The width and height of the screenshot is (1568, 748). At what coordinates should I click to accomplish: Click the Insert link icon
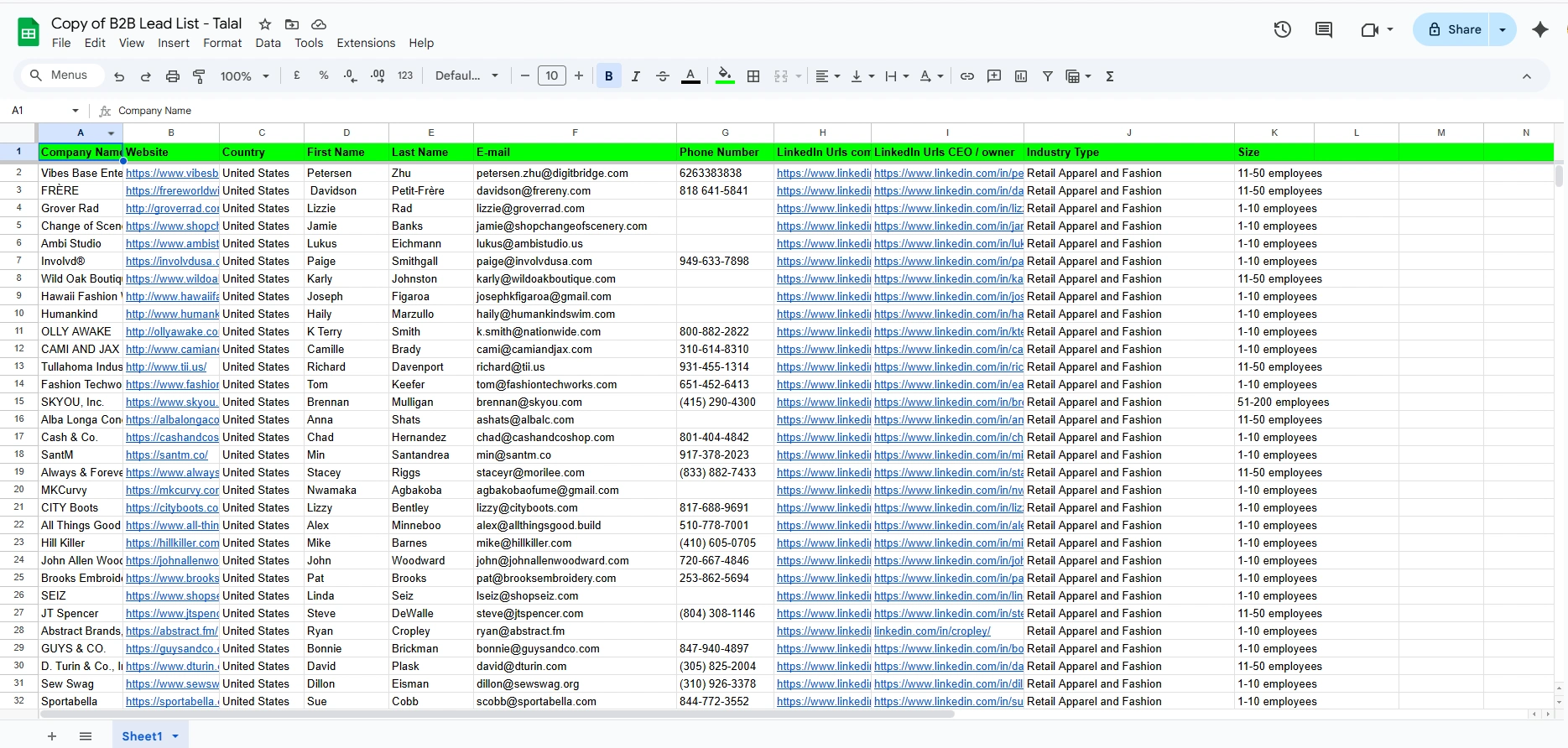[967, 76]
